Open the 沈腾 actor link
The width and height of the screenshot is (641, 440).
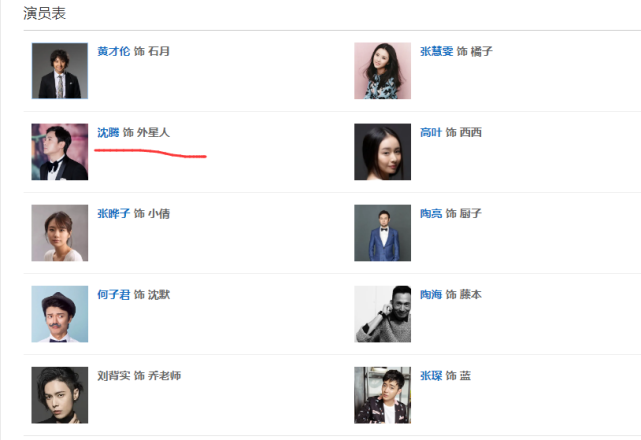tap(108, 132)
